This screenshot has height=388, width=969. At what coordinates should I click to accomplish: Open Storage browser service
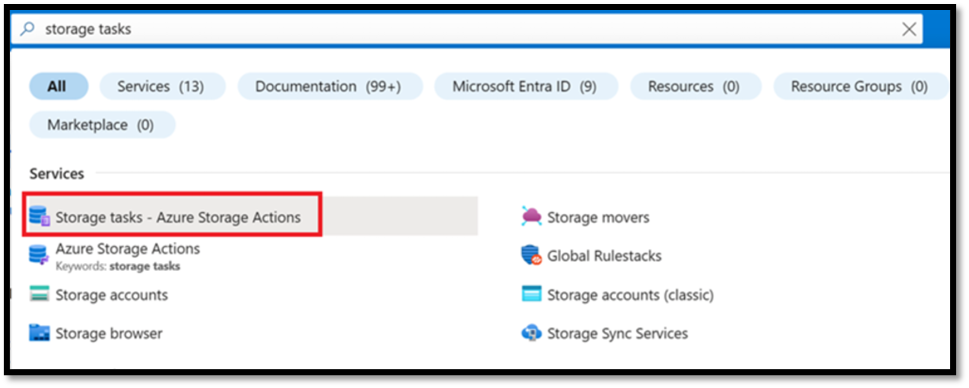click(x=109, y=334)
